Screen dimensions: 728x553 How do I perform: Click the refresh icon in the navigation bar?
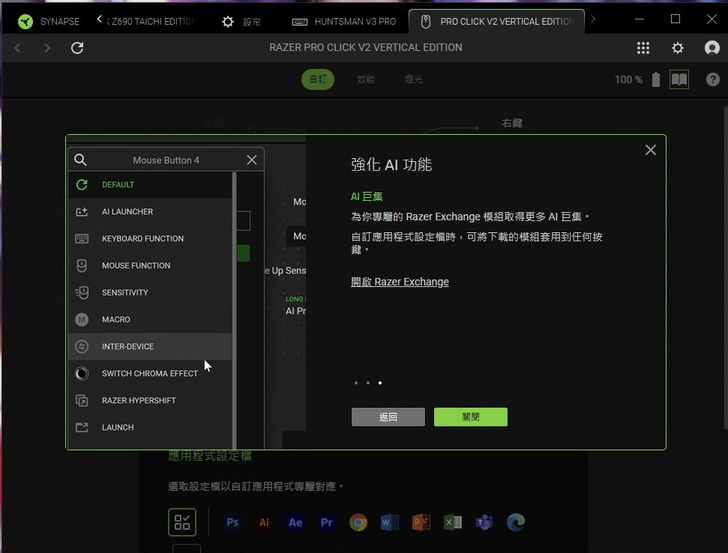pos(77,48)
